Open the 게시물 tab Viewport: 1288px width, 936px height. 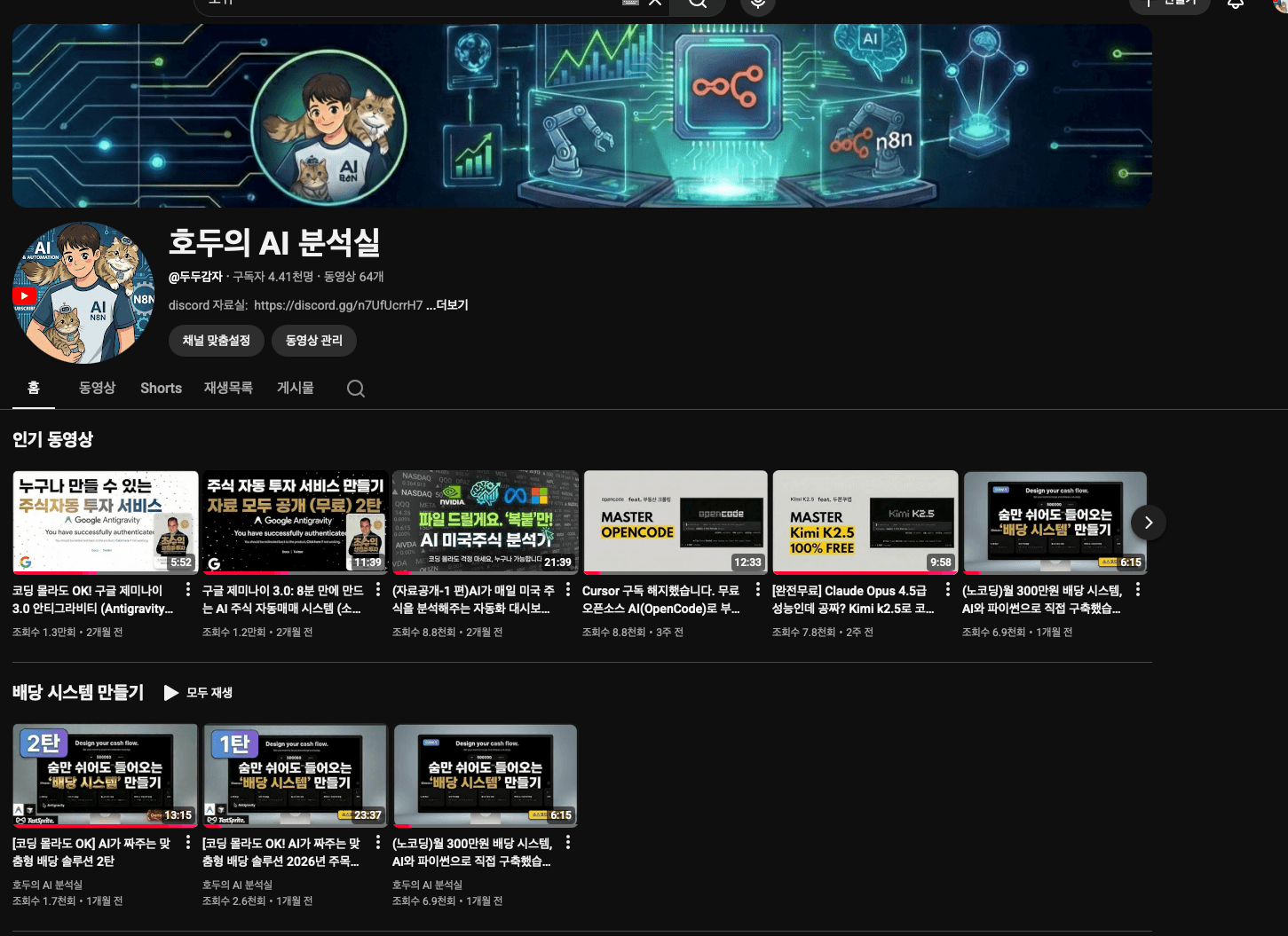click(x=296, y=388)
